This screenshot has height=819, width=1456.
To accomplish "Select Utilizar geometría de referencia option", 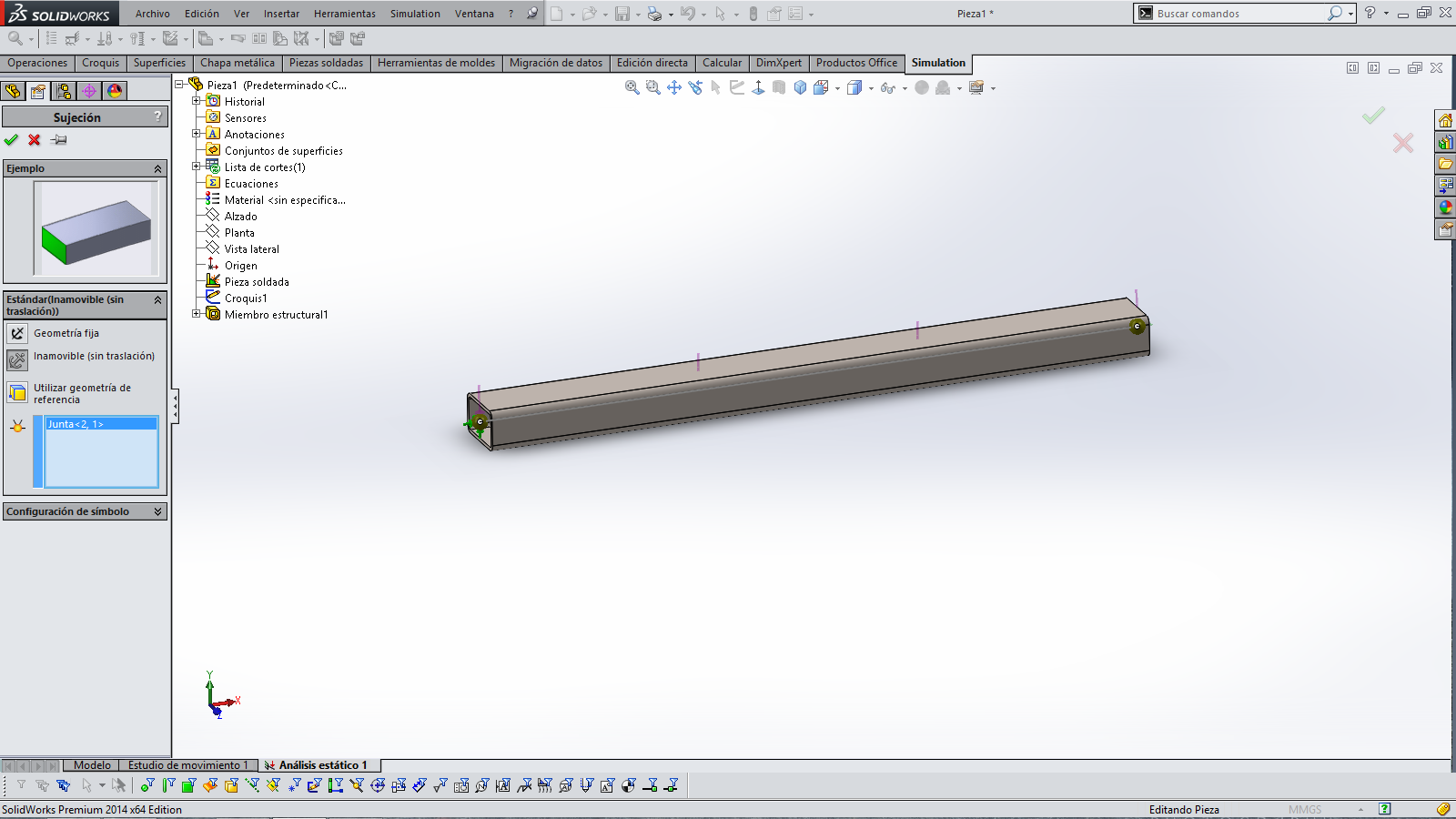I will [x=82, y=393].
